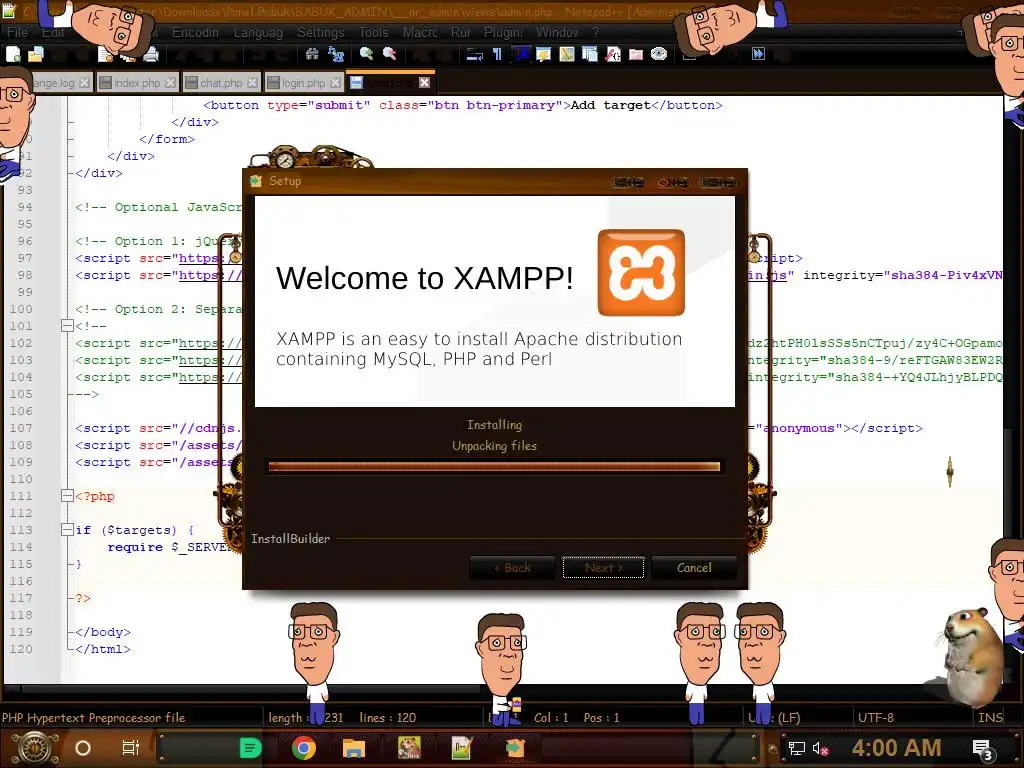The height and width of the screenshot is (768, 1024).
Task: Toggle the Word wrap toolbar icon
Action: click(475, 54)
